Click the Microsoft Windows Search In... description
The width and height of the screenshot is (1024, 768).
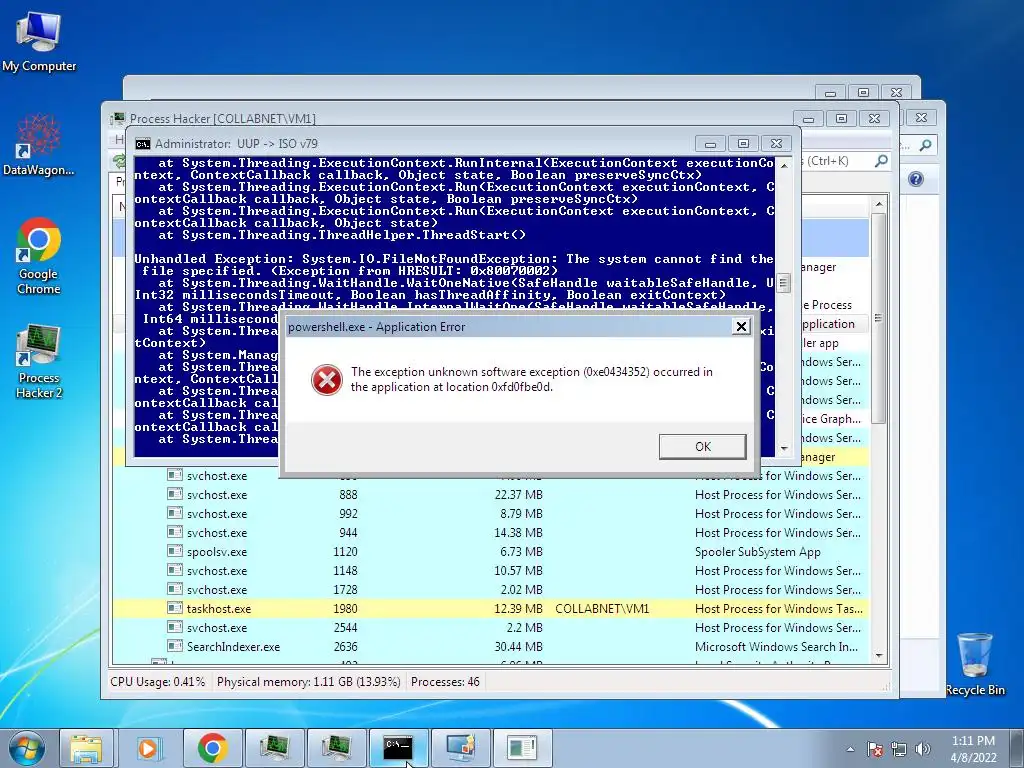[776, 647]
